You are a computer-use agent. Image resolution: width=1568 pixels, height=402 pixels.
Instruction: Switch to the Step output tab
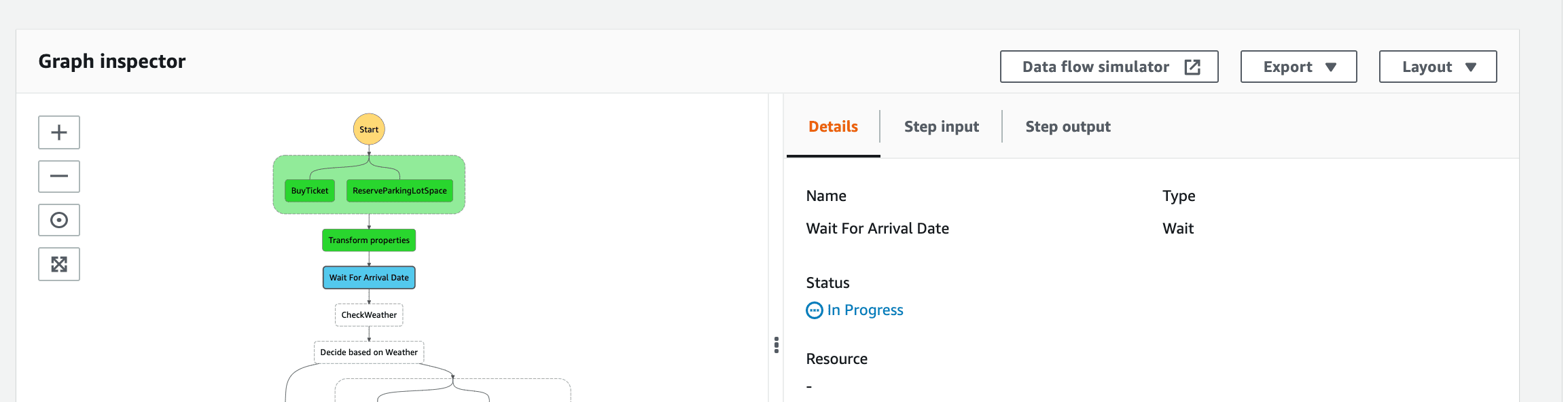click(x=1068, y=126)
